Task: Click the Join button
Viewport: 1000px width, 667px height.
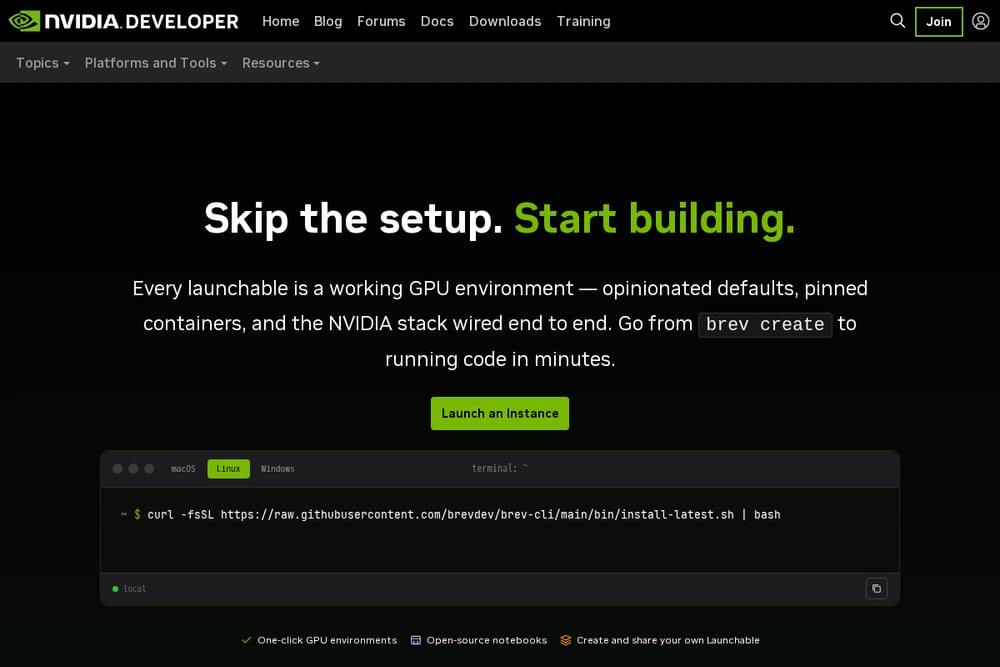Action: (938, 22)
